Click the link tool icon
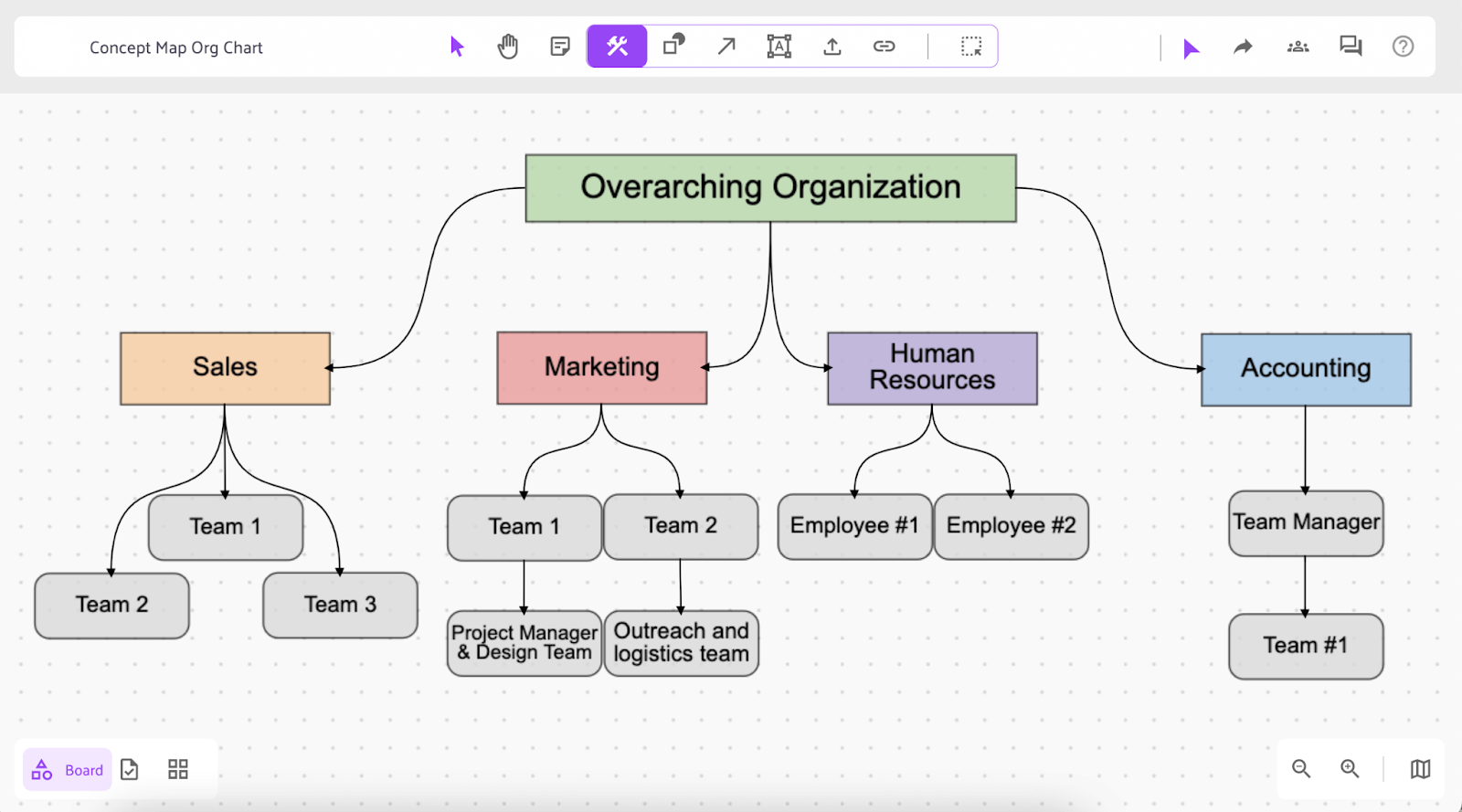The height and width of the screenshot is (812, 1462). click(x=884, y=46)
